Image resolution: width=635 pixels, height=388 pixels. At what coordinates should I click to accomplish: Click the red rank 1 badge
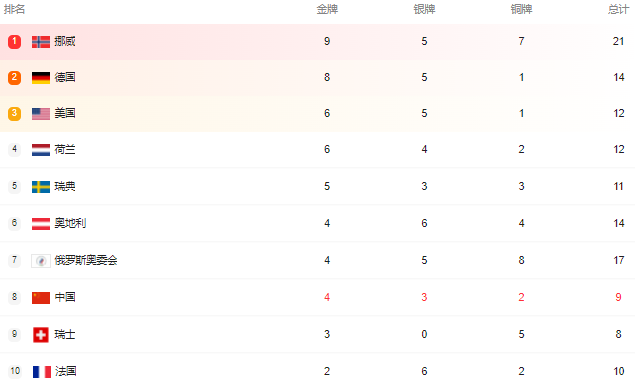[15, 42]
